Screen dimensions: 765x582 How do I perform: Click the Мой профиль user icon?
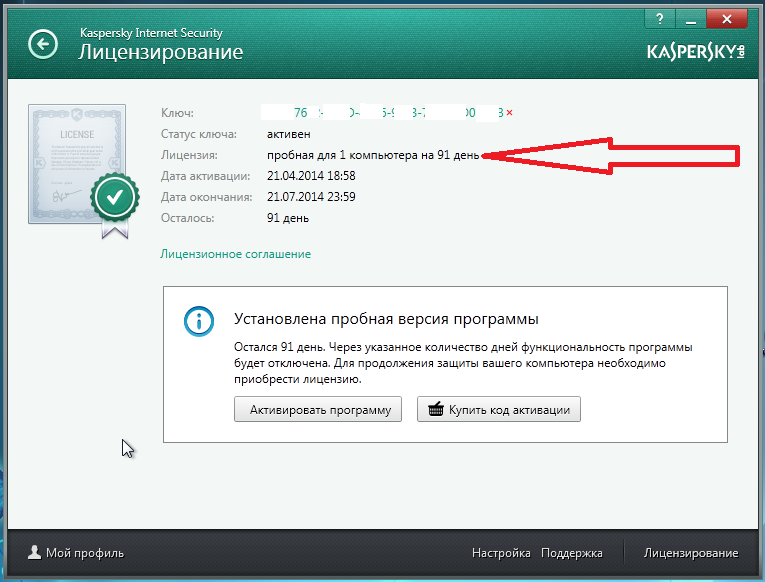click(x=34, y=552)
